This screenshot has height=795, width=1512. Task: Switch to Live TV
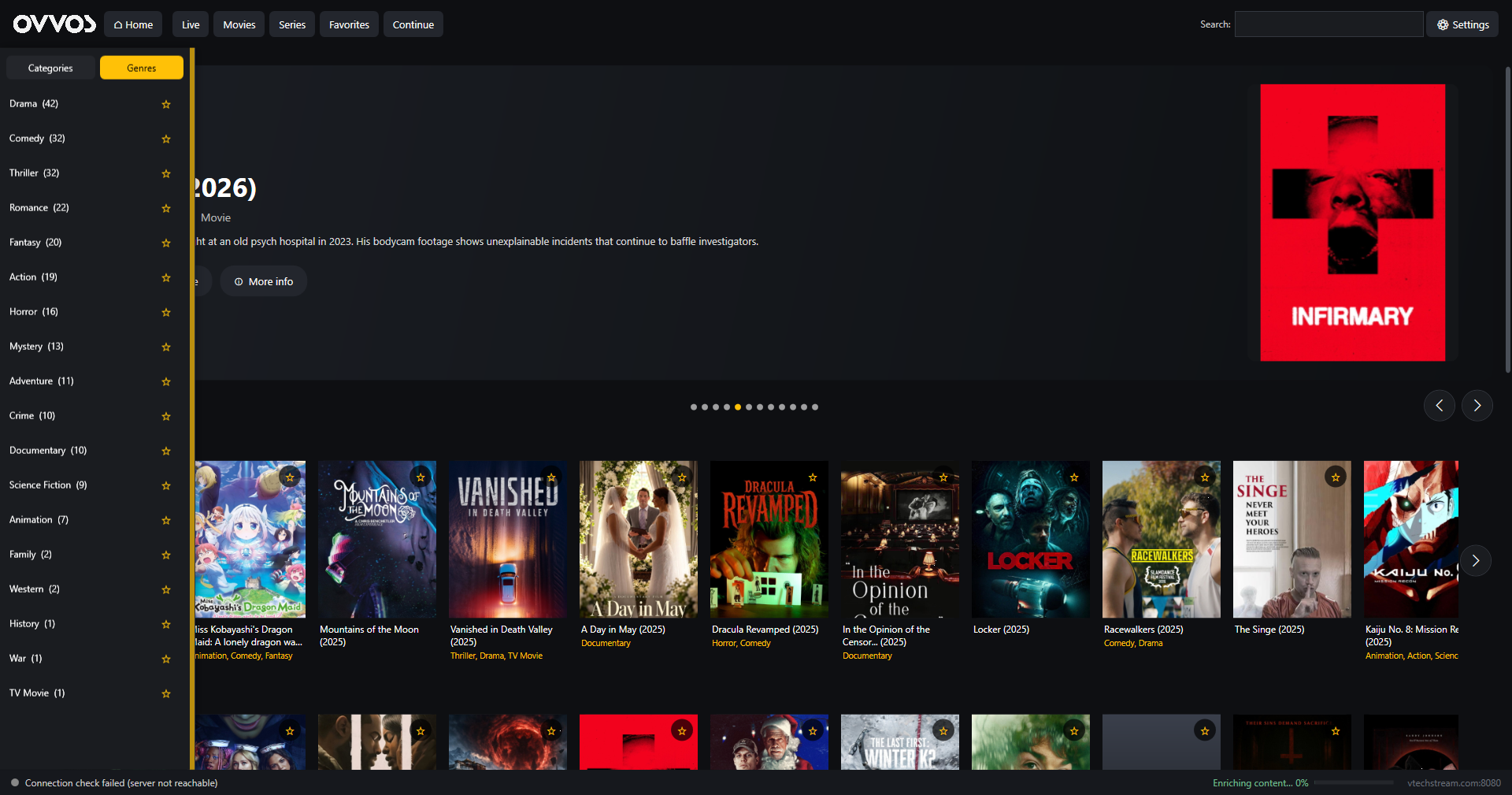pyautogui.click(x=191, y=24)
